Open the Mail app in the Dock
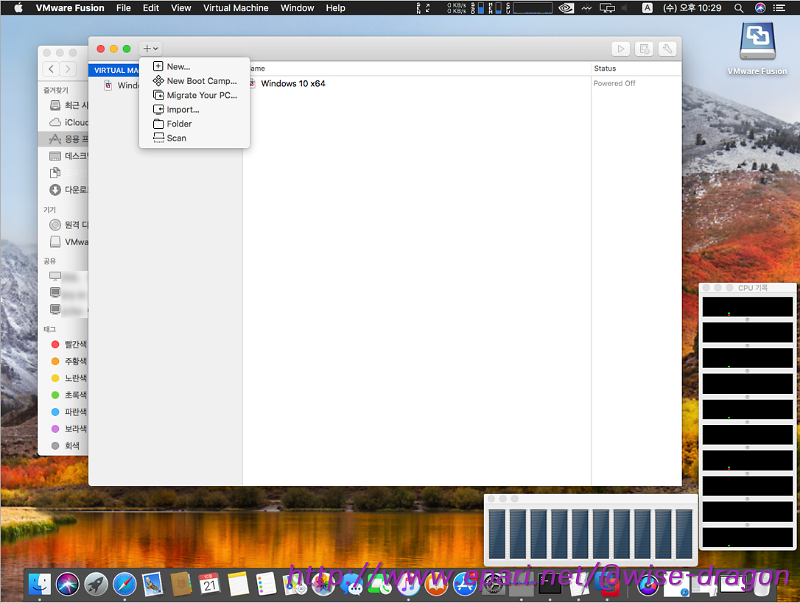This screenshot has width=800, height=603. pyautogui.click(x=153, y=584)
